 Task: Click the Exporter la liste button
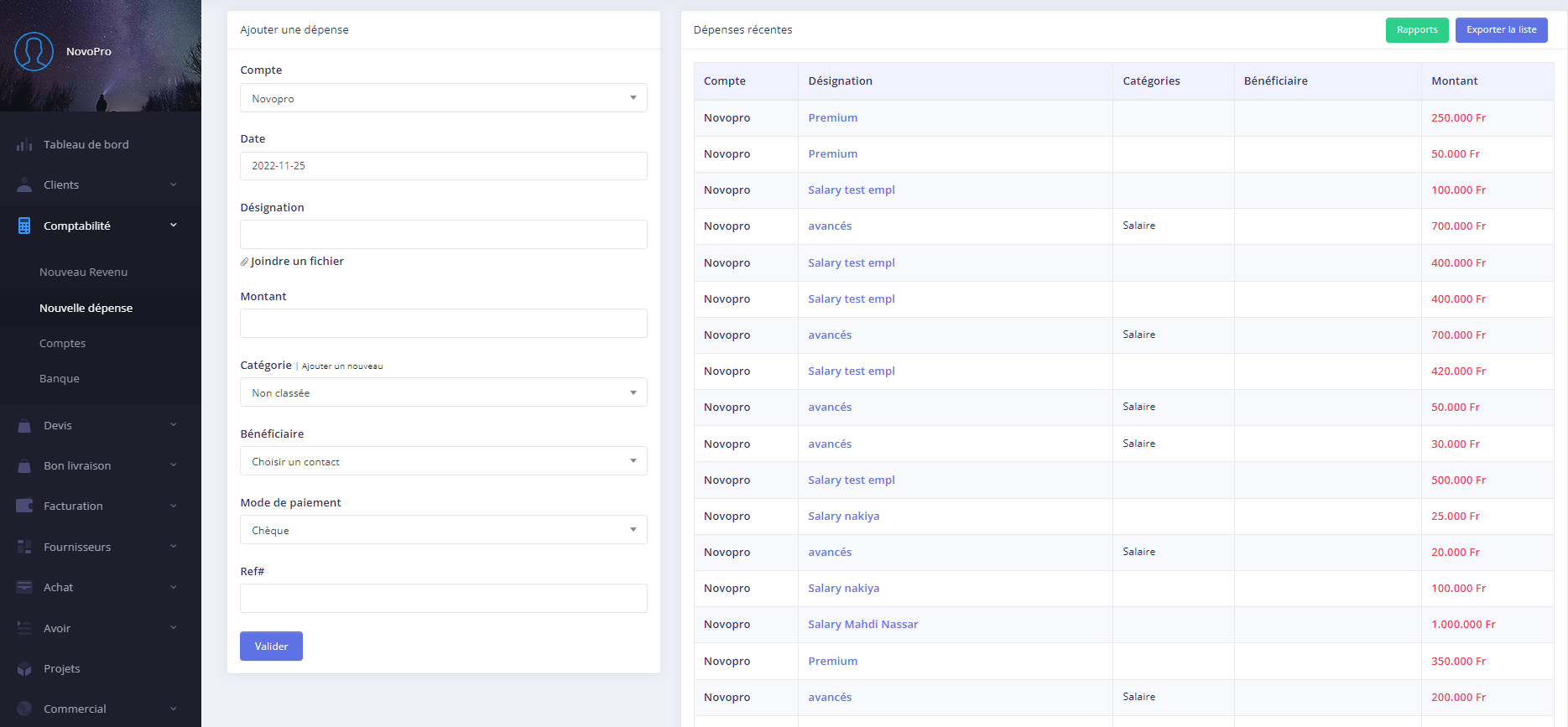1501,30
